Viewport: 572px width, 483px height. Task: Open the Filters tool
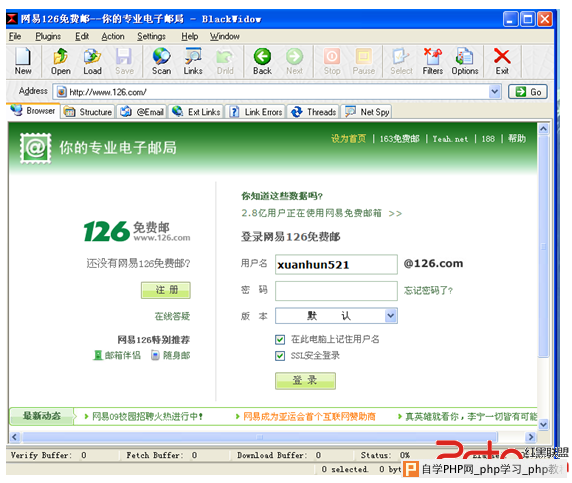pos(433,61)
